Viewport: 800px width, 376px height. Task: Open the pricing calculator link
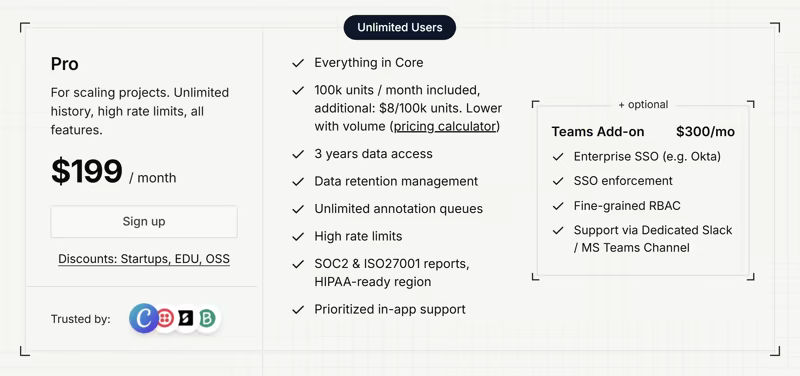click(444, 126)
